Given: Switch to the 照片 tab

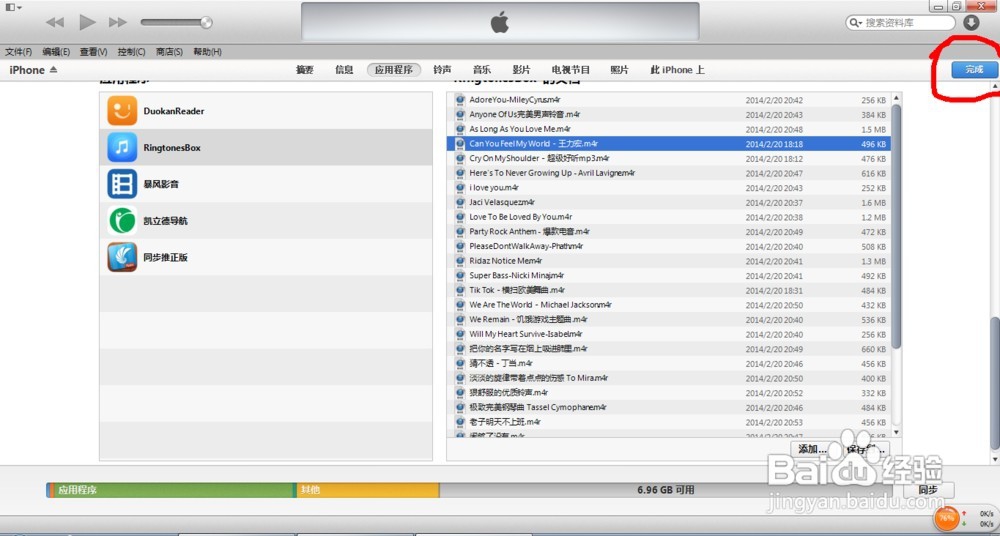Looking at the screenshot, I should (619, 70).
